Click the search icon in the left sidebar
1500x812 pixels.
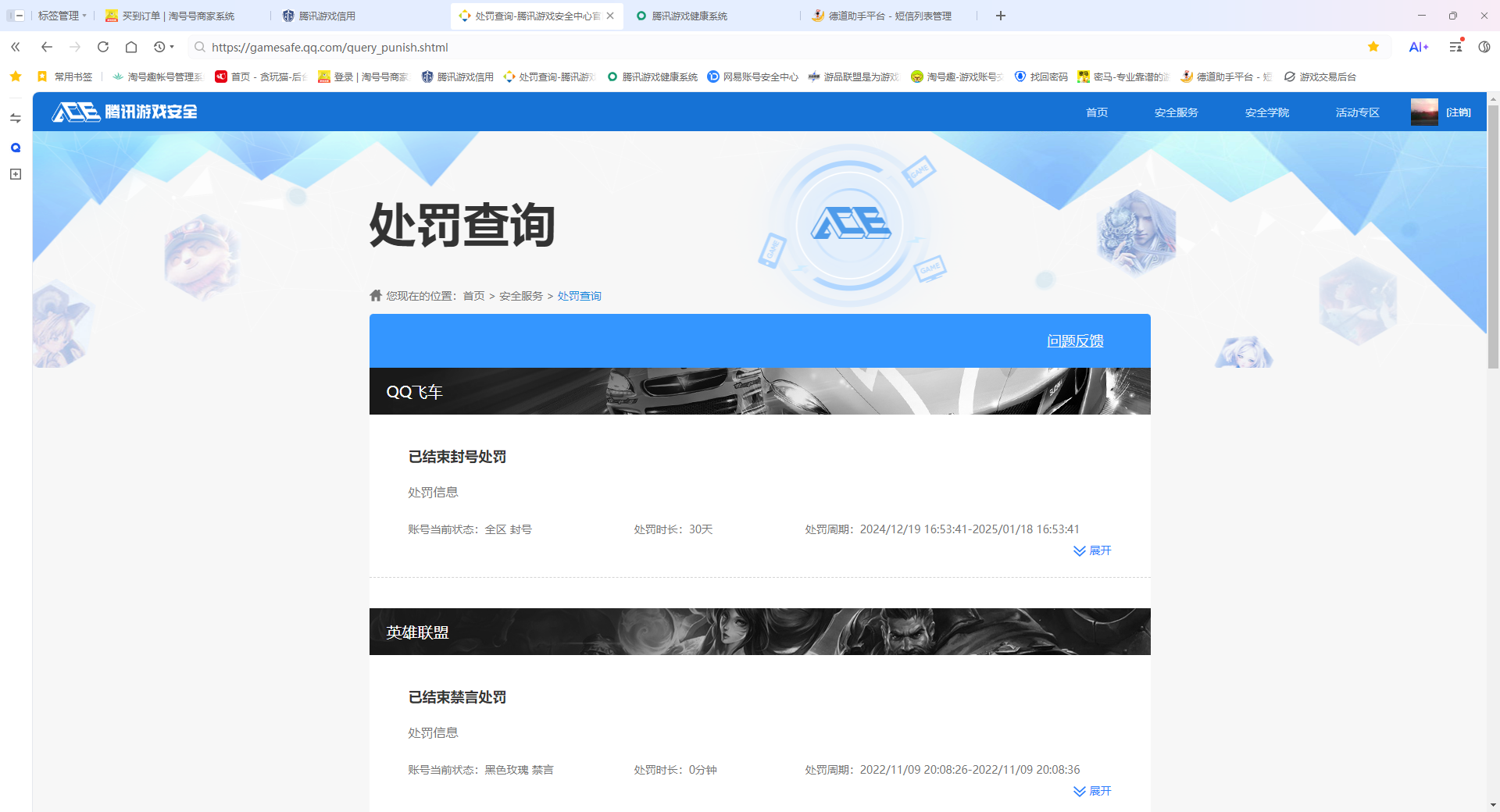(x=15, y=147)
